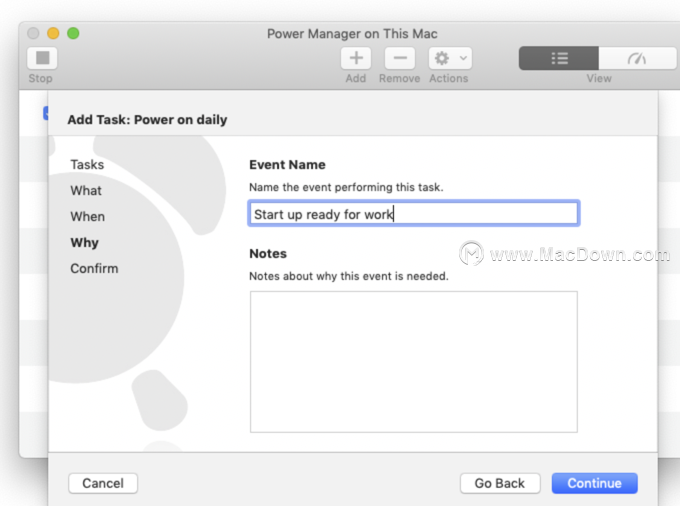Expand the Actions dropdown chevron

click(463, 58)
